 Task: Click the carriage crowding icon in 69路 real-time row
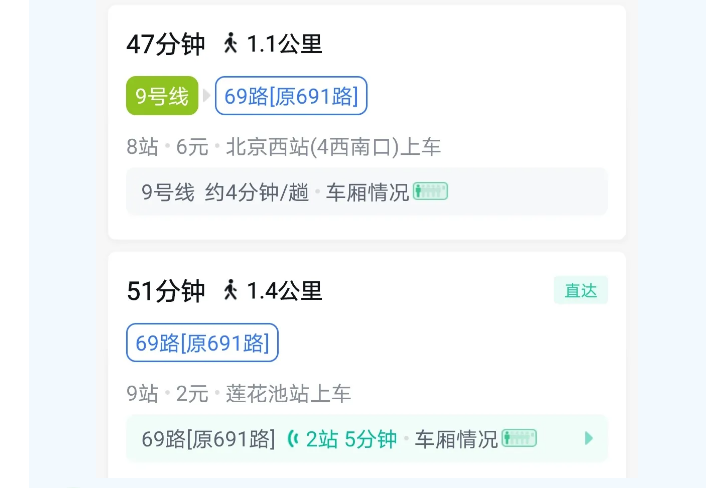pos(519,438)
